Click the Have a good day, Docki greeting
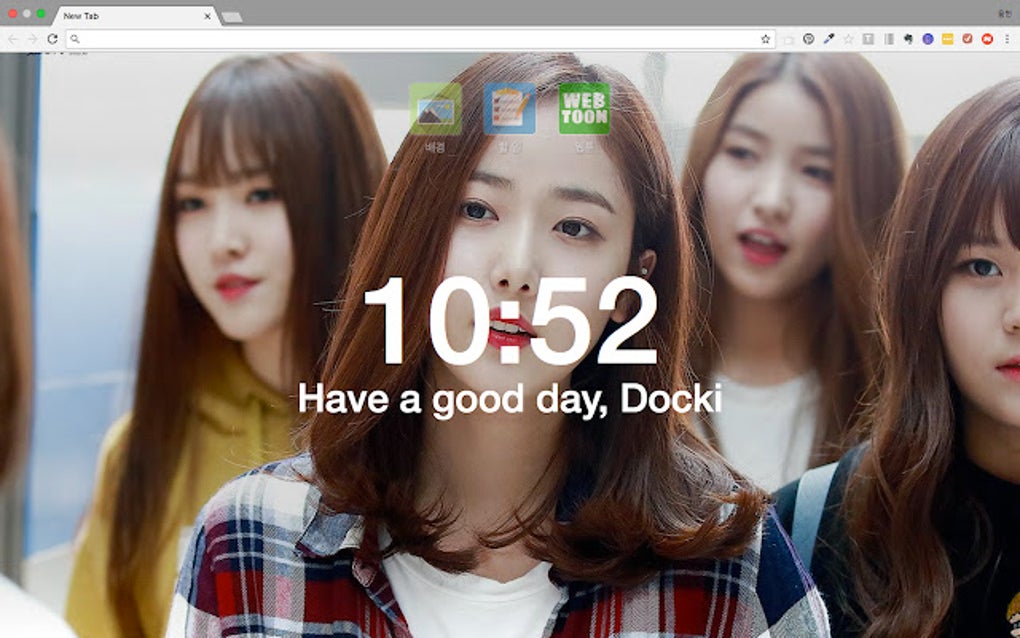Image resolution: width=1020 pixels, height=638 pixels. (510, 400)
